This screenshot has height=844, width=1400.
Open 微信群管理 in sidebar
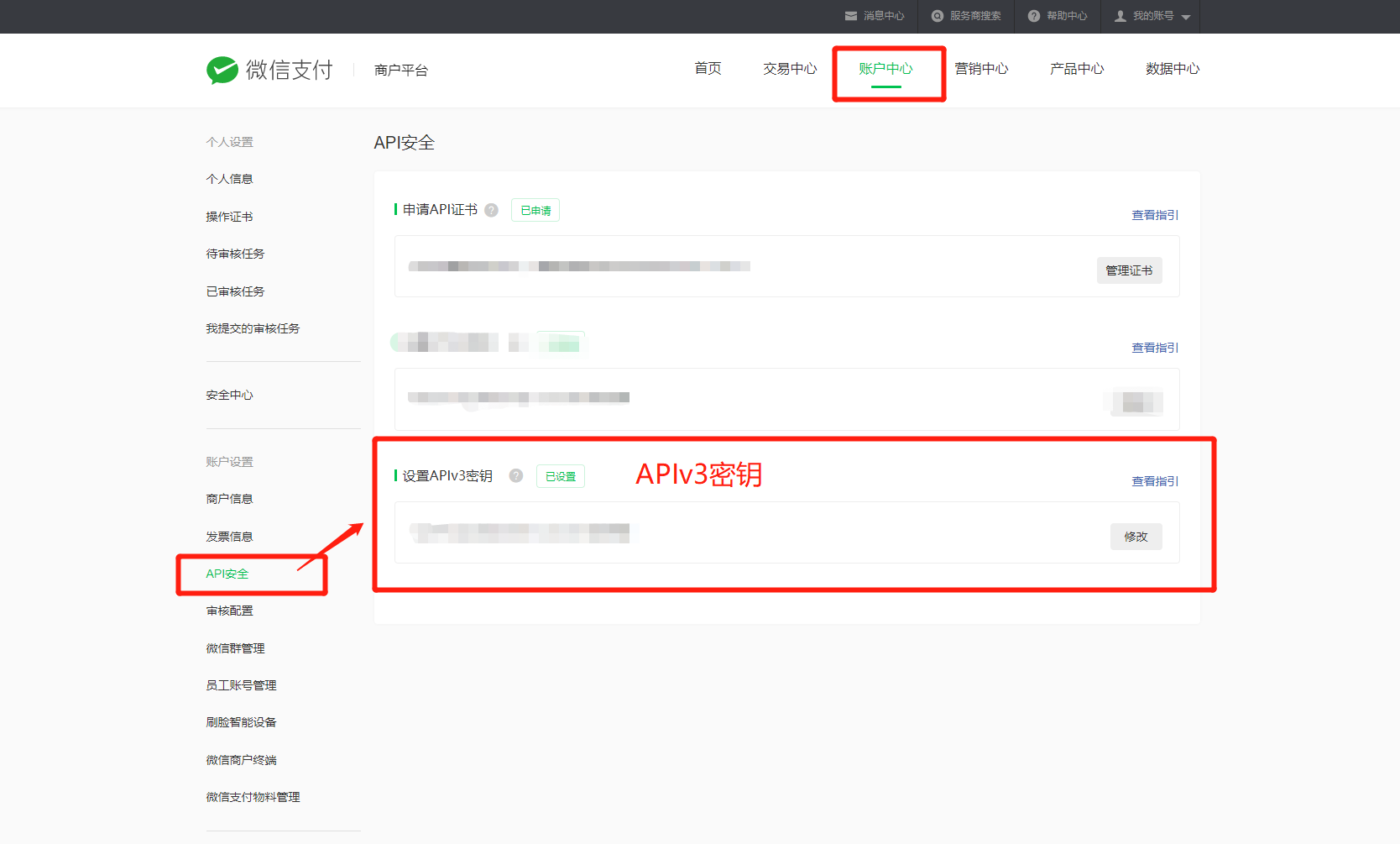(x=235, y=648)
